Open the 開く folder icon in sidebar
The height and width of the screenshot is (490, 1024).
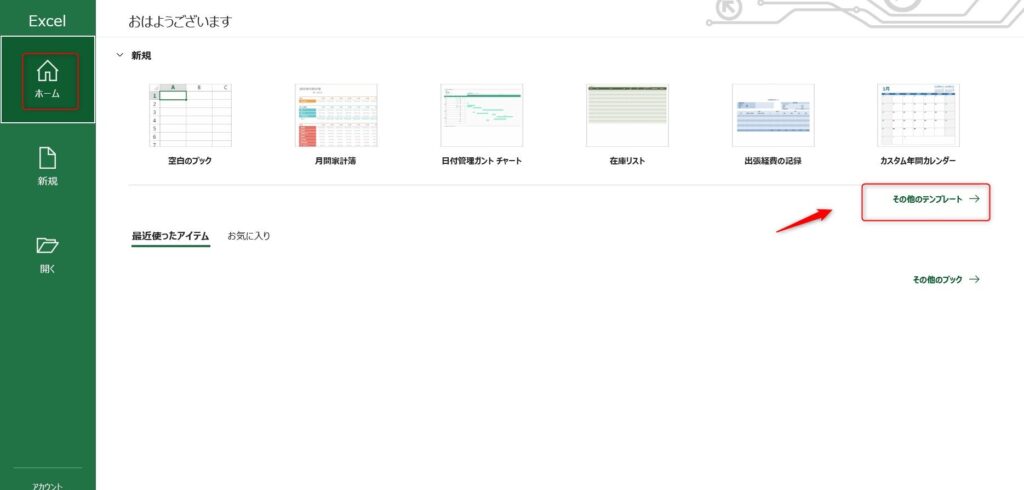click(48, 246)
